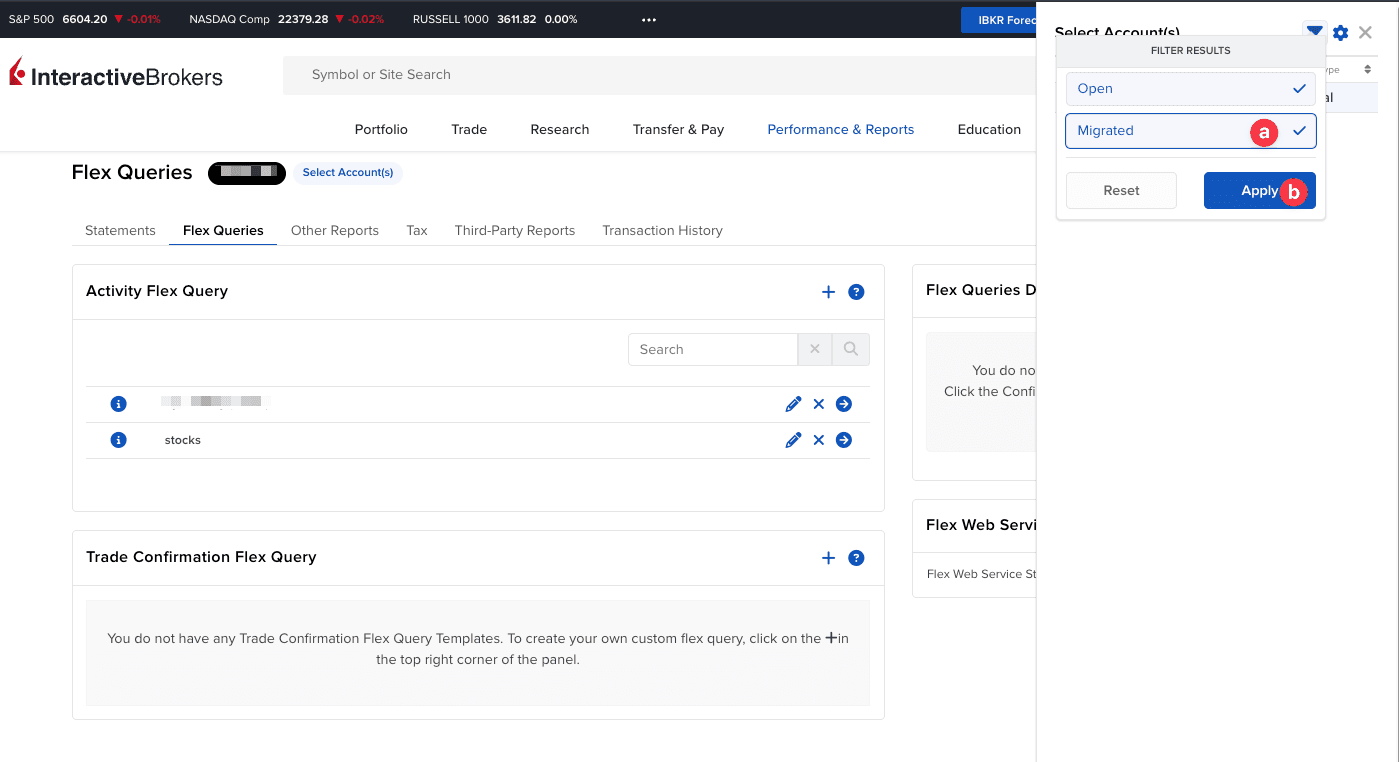Click the plus icon in Activity Flex Query
1399x762 pixels.
(x=828, y=292)
